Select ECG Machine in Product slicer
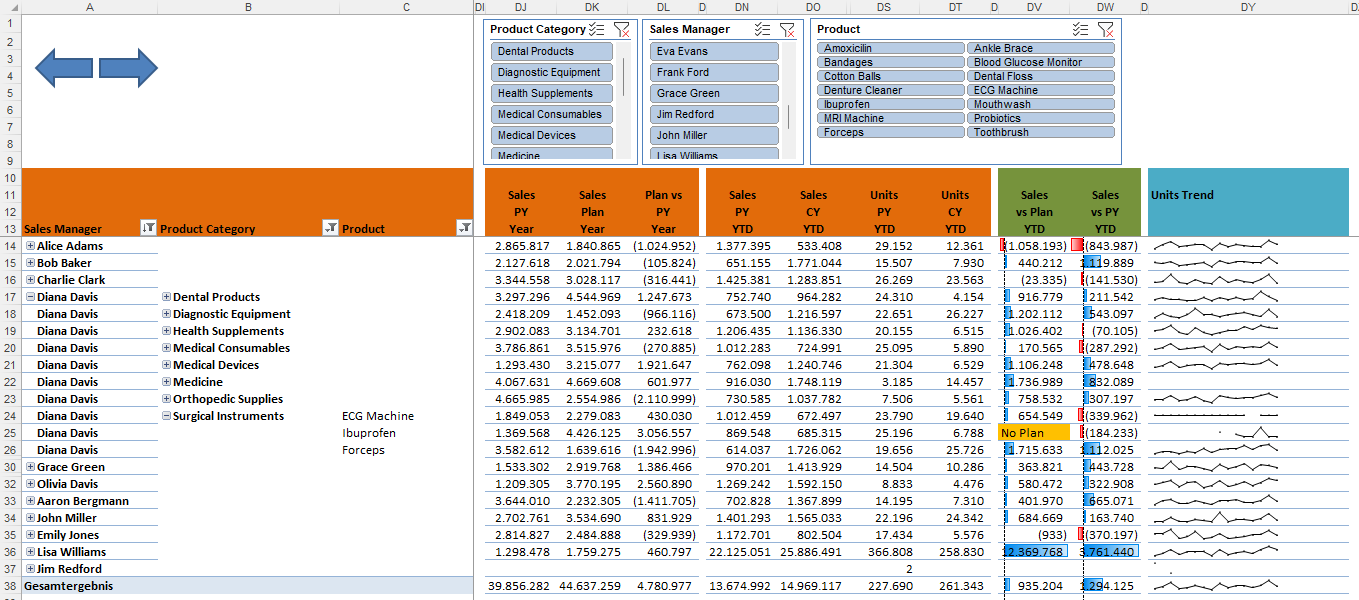This screenshot has height=600, width=1359. point(1040,90)
